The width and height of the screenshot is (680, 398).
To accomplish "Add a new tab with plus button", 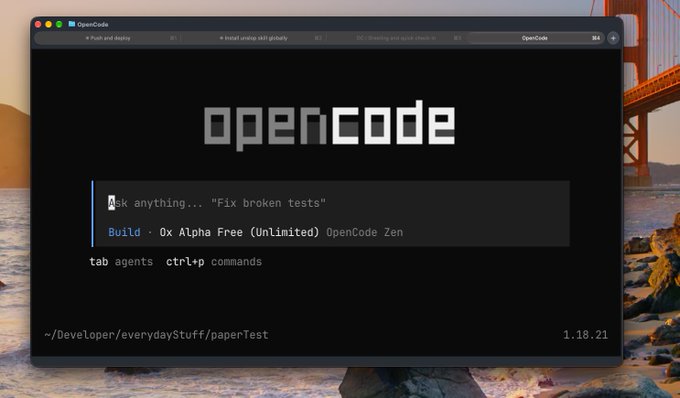I will (x=613, y=38).
